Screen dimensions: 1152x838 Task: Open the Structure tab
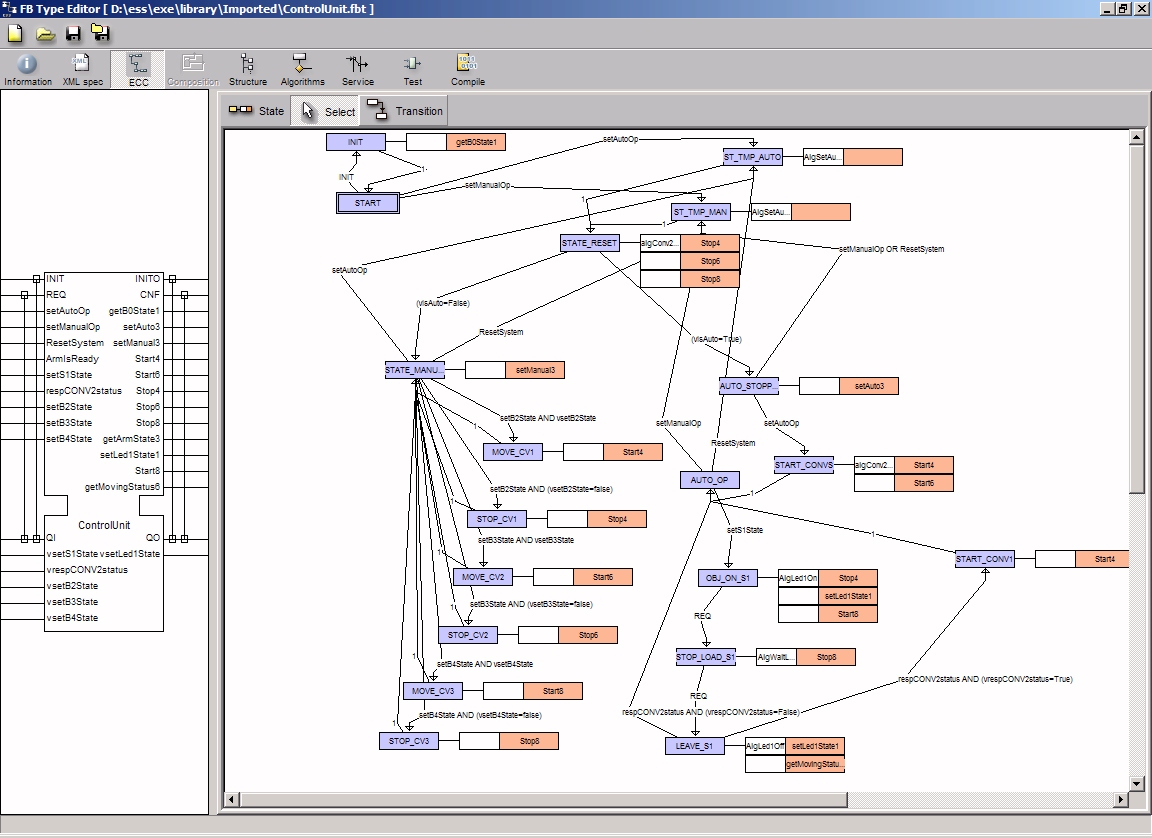(248, 71)
